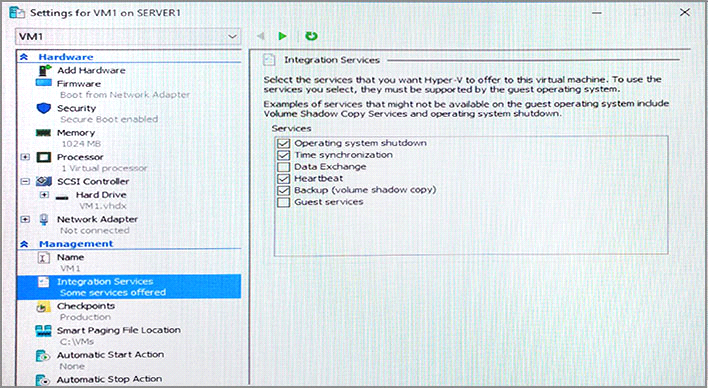
Task: Click the 'Boot from Network Adapter' text
Action: pos(125,95)
